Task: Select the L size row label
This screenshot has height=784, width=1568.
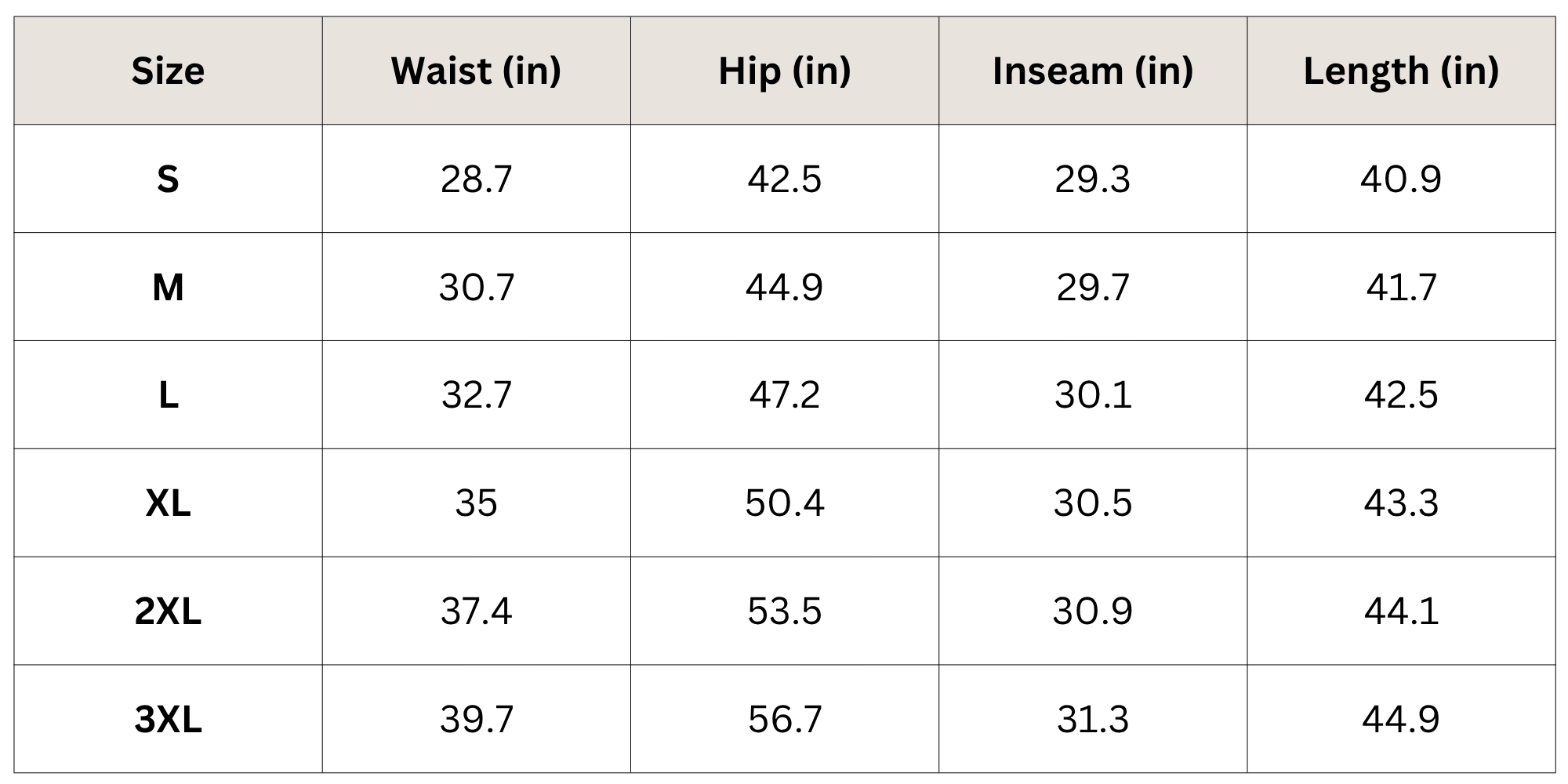Action: click(x=168, y=394)
